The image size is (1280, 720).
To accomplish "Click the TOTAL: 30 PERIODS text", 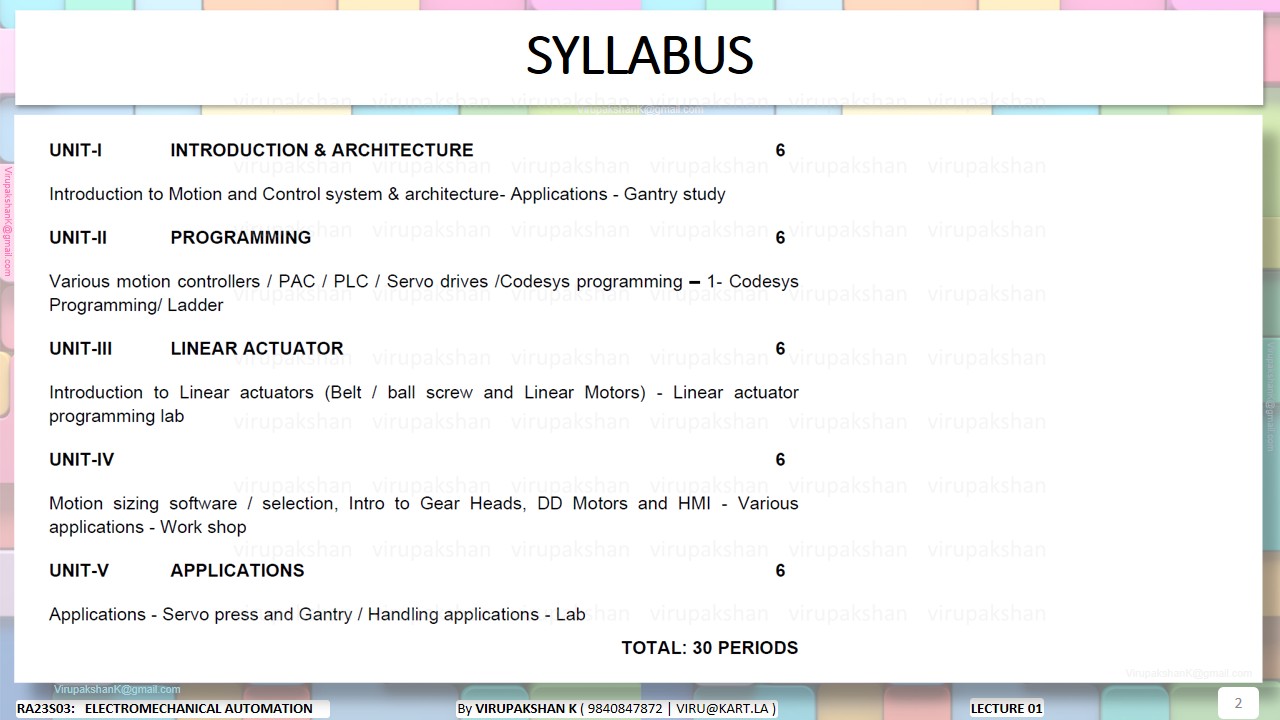I will point(709,647).
